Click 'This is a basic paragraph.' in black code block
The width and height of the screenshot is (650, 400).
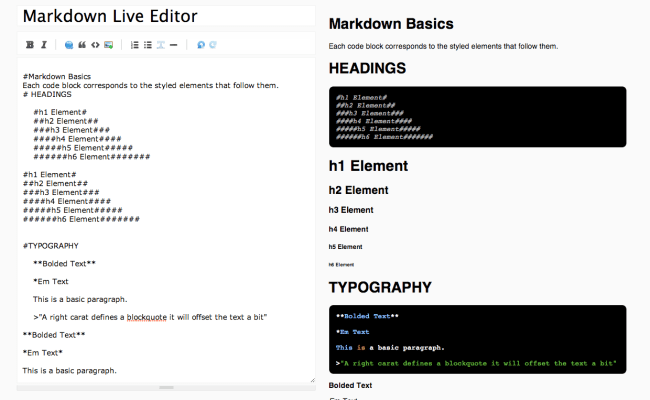tap(390, 348)
